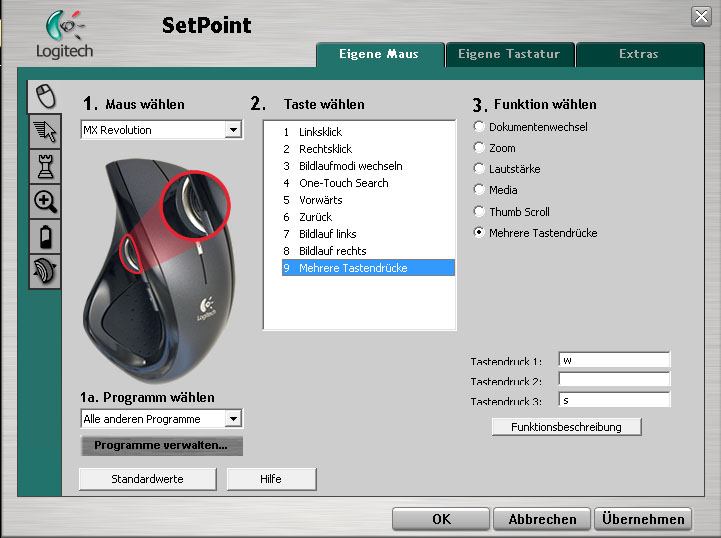The height and width of the screenshot is (538, 721).
Task: Expand the MX Revolution mouse dropdown
Action: (233, 130)
